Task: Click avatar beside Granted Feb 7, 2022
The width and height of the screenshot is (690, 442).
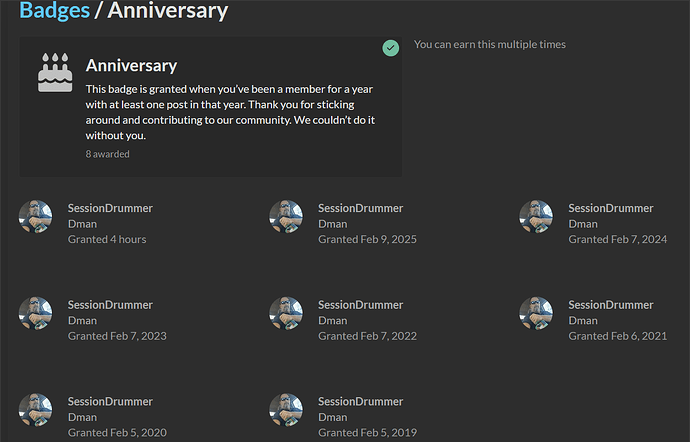Action: [x=286, y=313]
